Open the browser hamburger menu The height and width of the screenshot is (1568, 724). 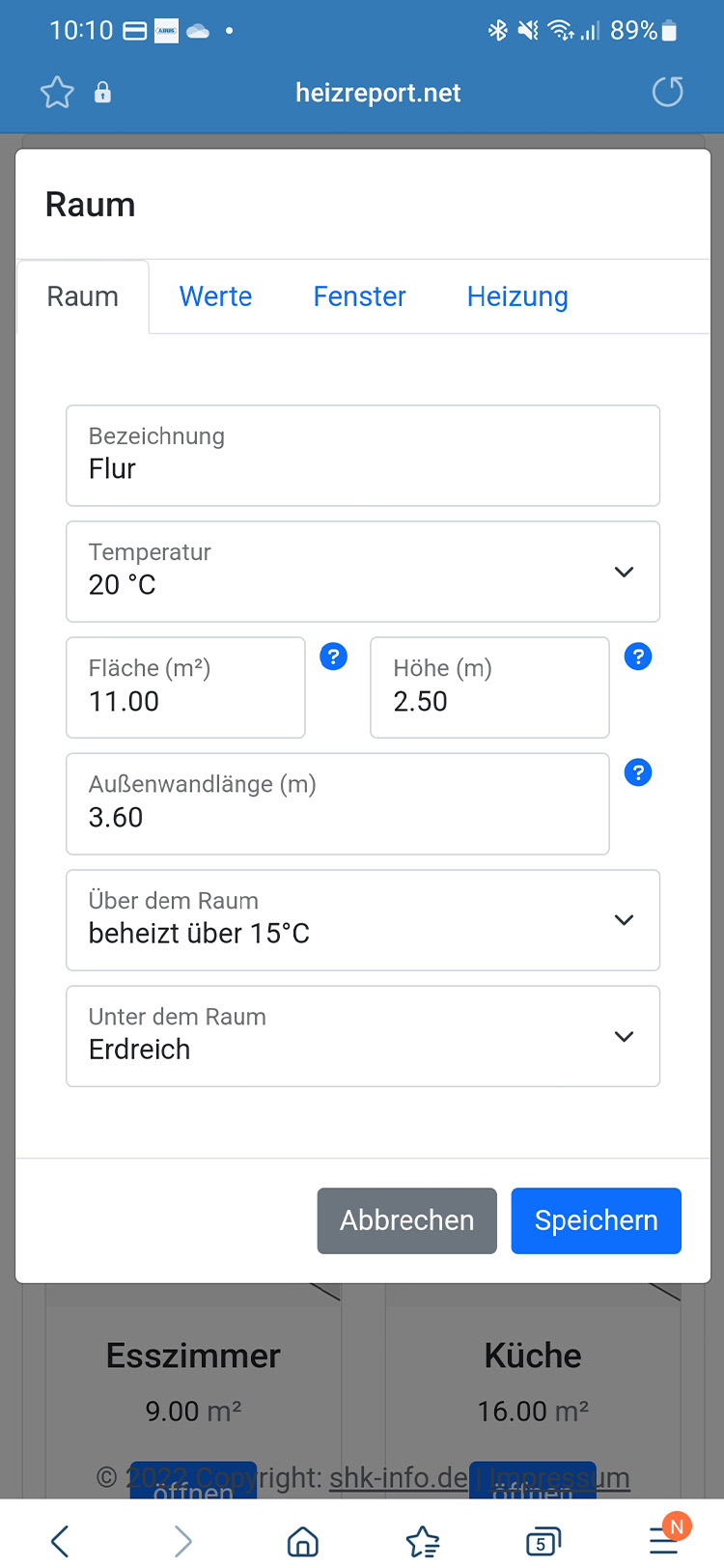point(664,1541)
